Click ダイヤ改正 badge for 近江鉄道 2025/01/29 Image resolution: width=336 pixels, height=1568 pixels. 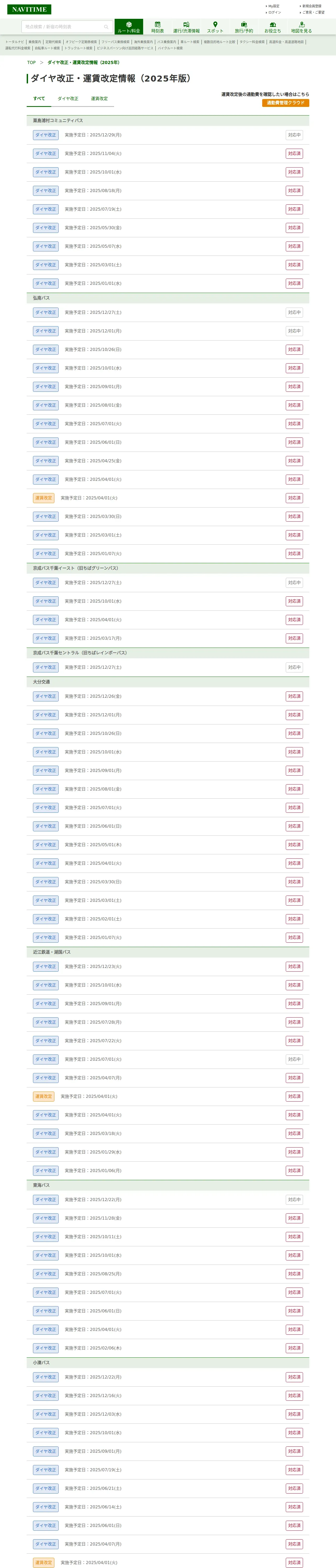(46, 1152)
